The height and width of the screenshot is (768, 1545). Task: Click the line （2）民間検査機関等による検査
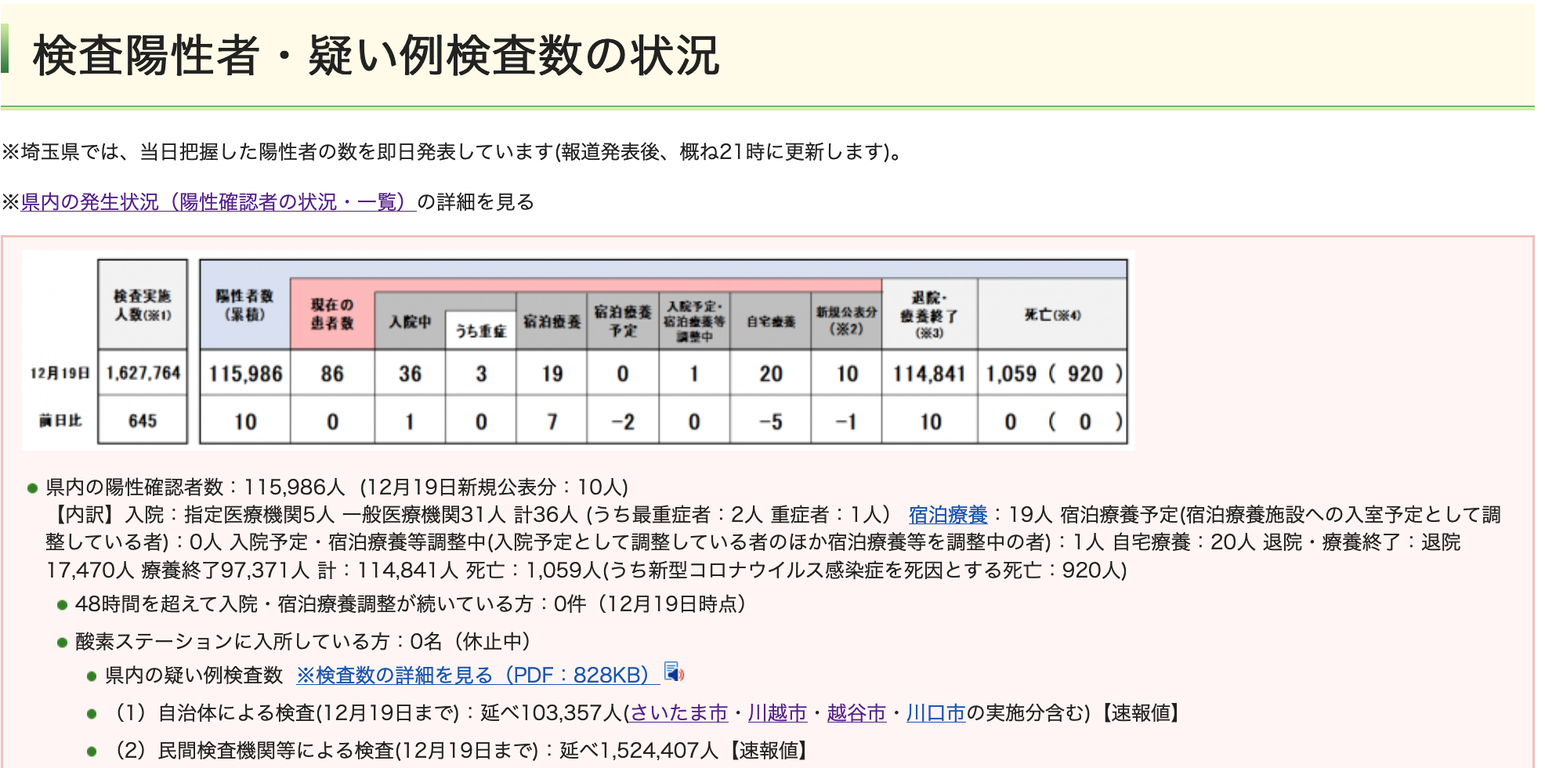coord(461,750)
